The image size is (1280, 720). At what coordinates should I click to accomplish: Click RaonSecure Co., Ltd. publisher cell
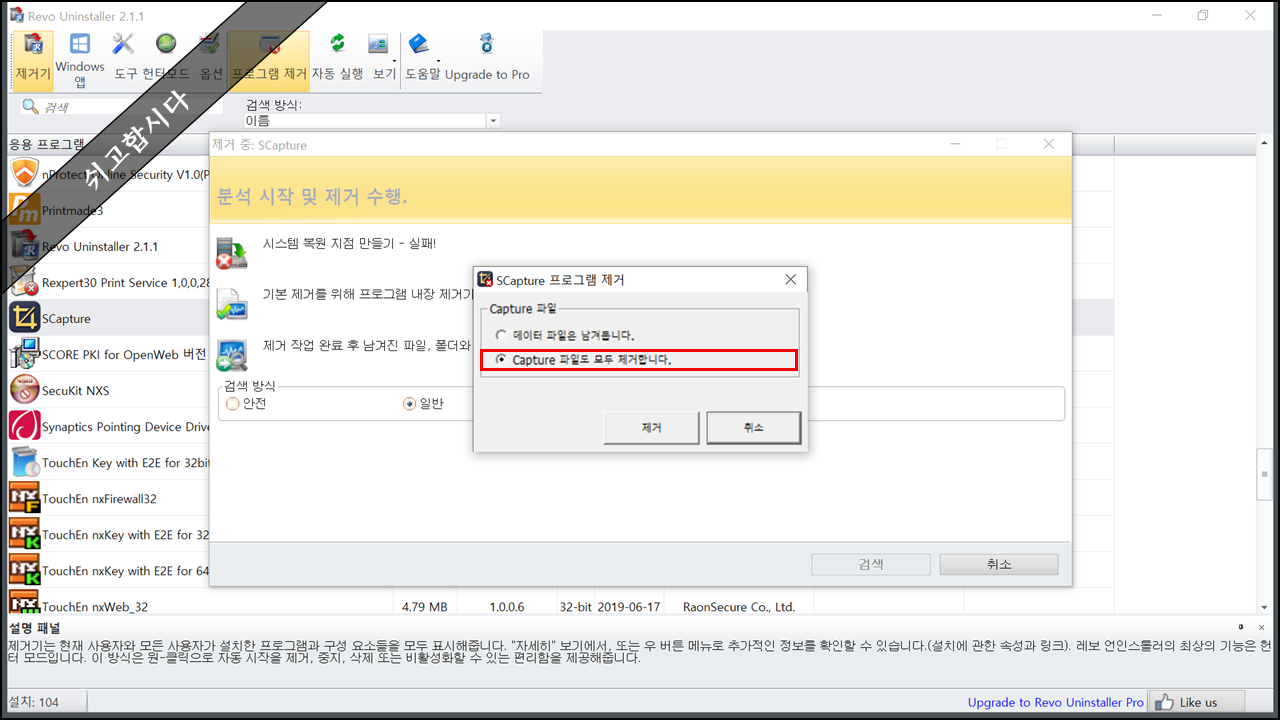(x=739, y=606)
